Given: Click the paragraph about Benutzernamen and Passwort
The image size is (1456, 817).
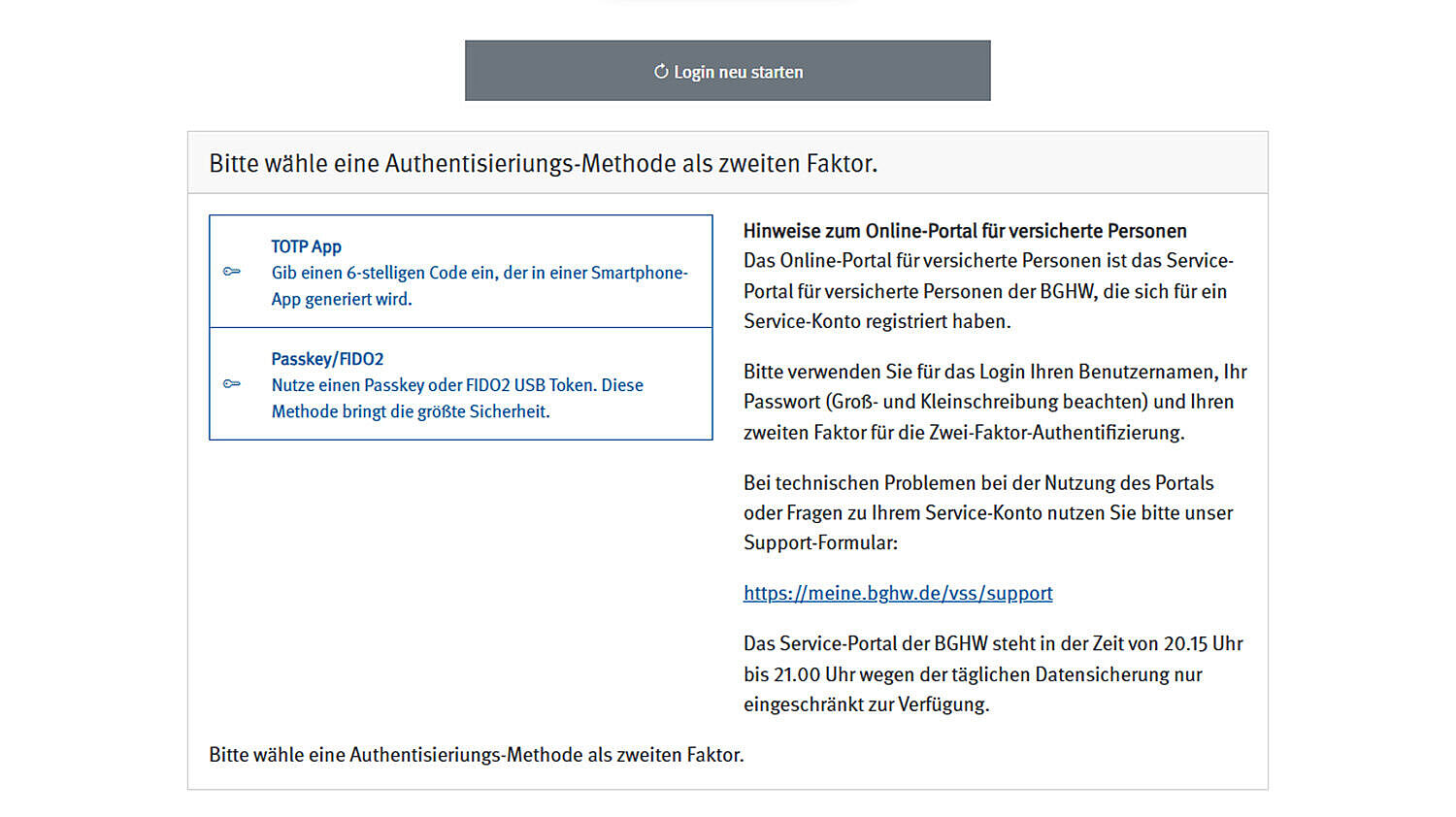Looking at the screenshot, I should (994, 402).
